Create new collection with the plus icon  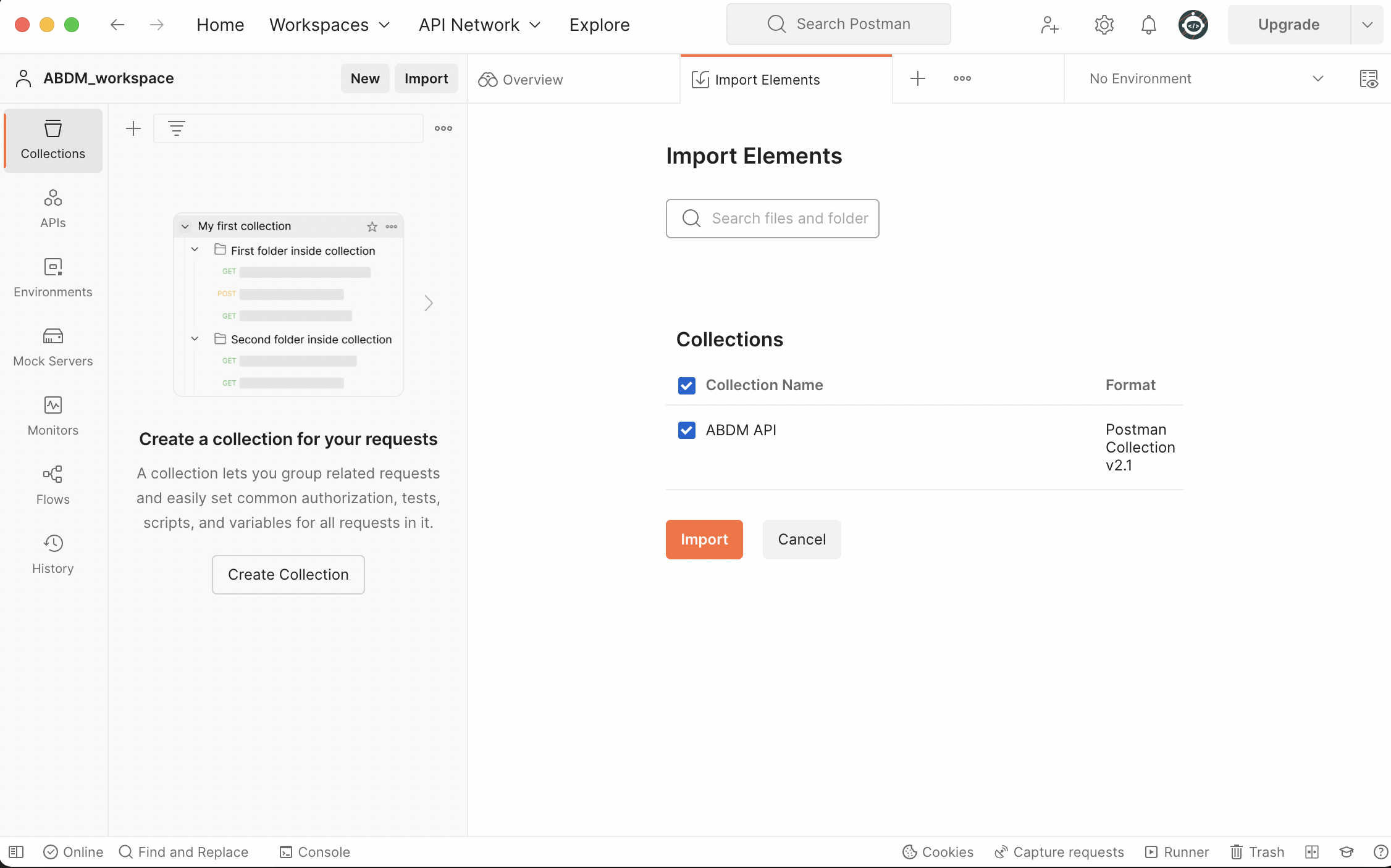[133, 128]
